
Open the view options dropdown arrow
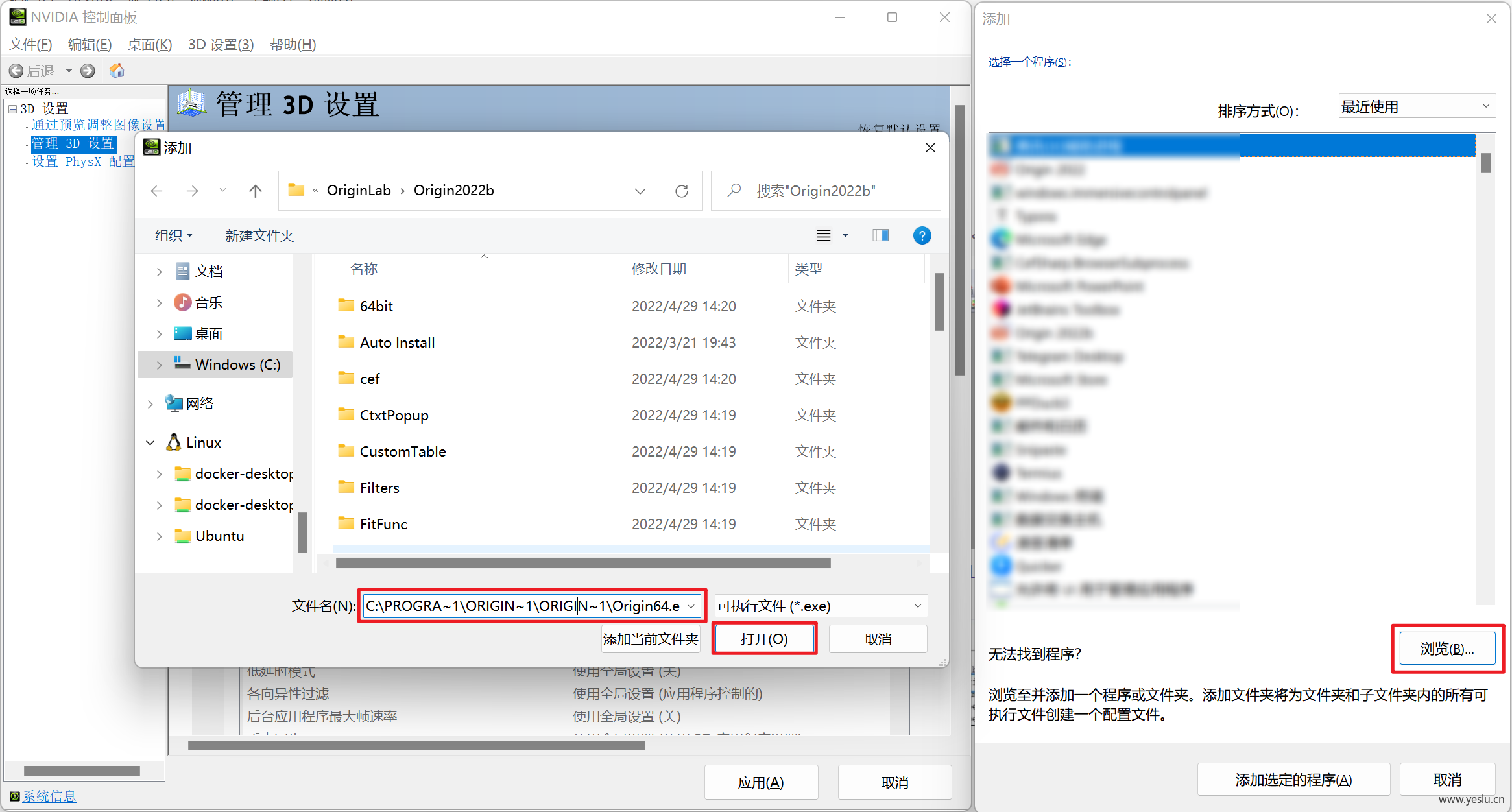click(845, 235)
